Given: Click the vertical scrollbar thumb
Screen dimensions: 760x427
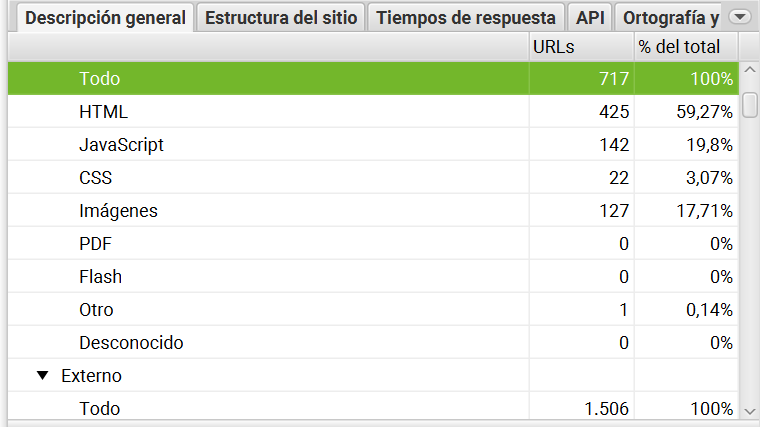Looking at the screenshot, I should point(750,105).
